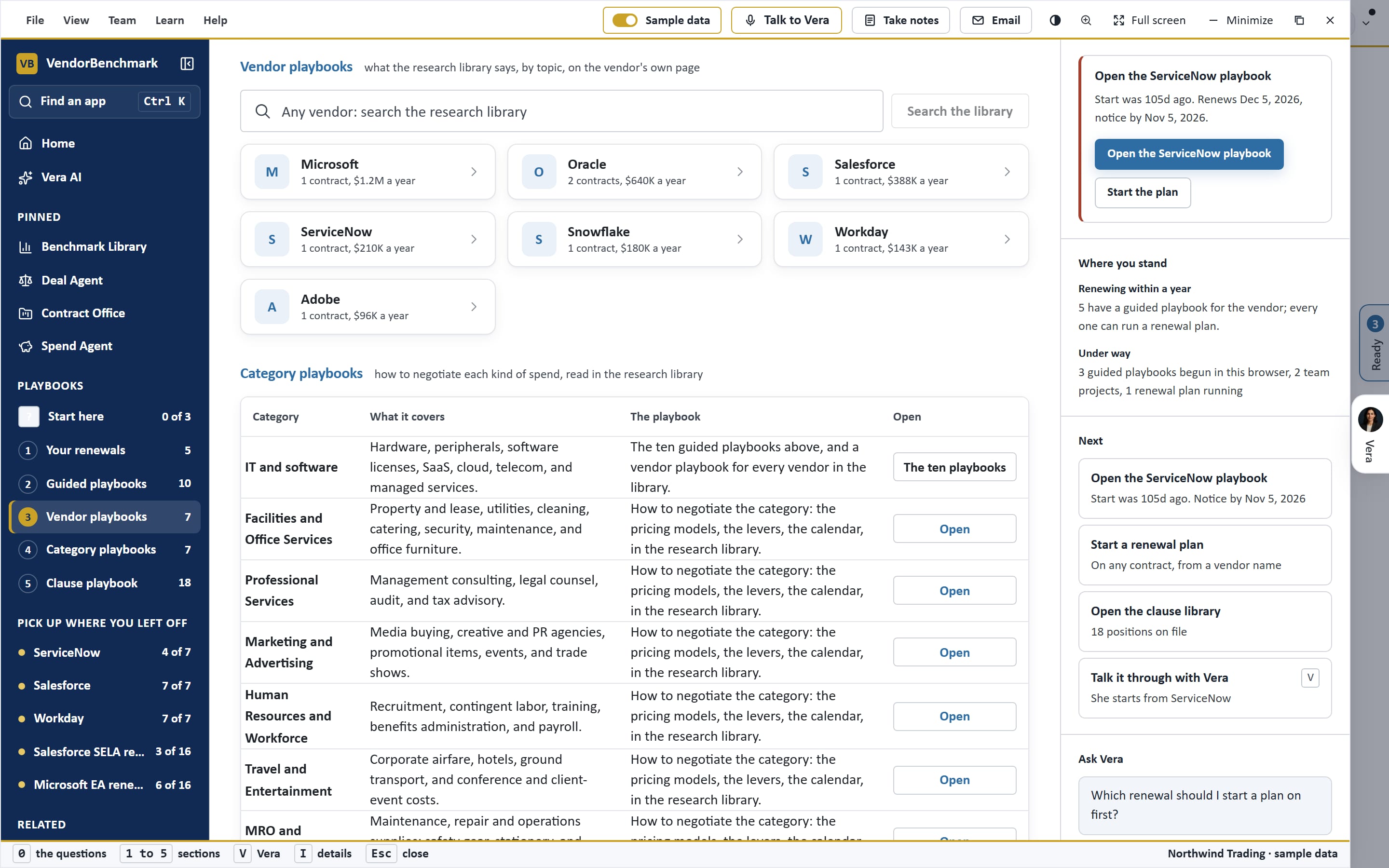Open Spend Agent piggy bank icon
This screenshot has height=868, width=1389.
point(25,346)
